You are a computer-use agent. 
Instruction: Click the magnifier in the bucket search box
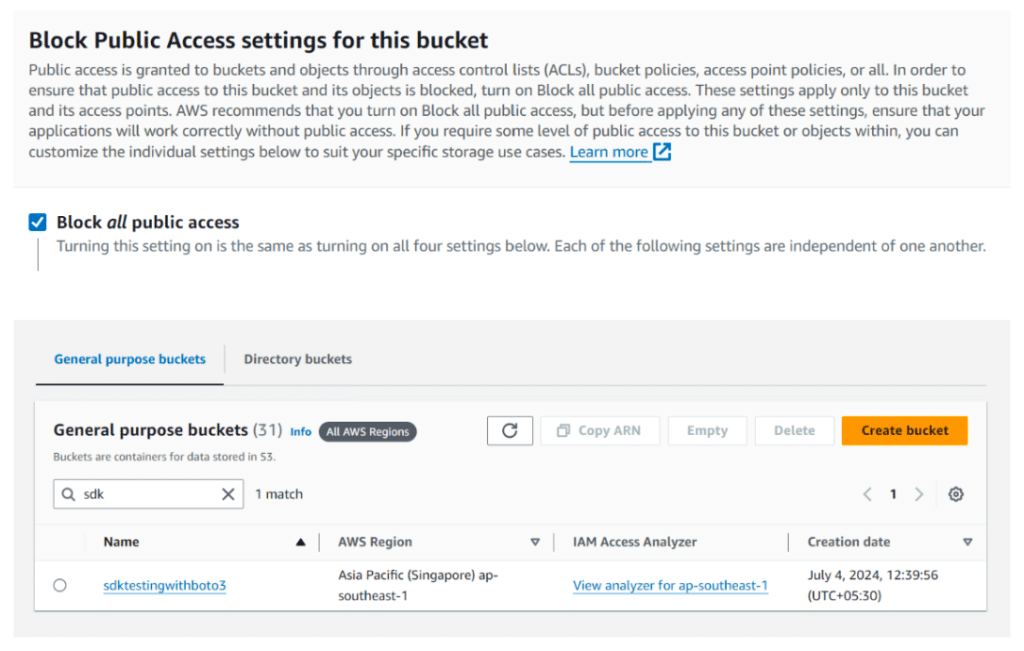tap(68, 494)
